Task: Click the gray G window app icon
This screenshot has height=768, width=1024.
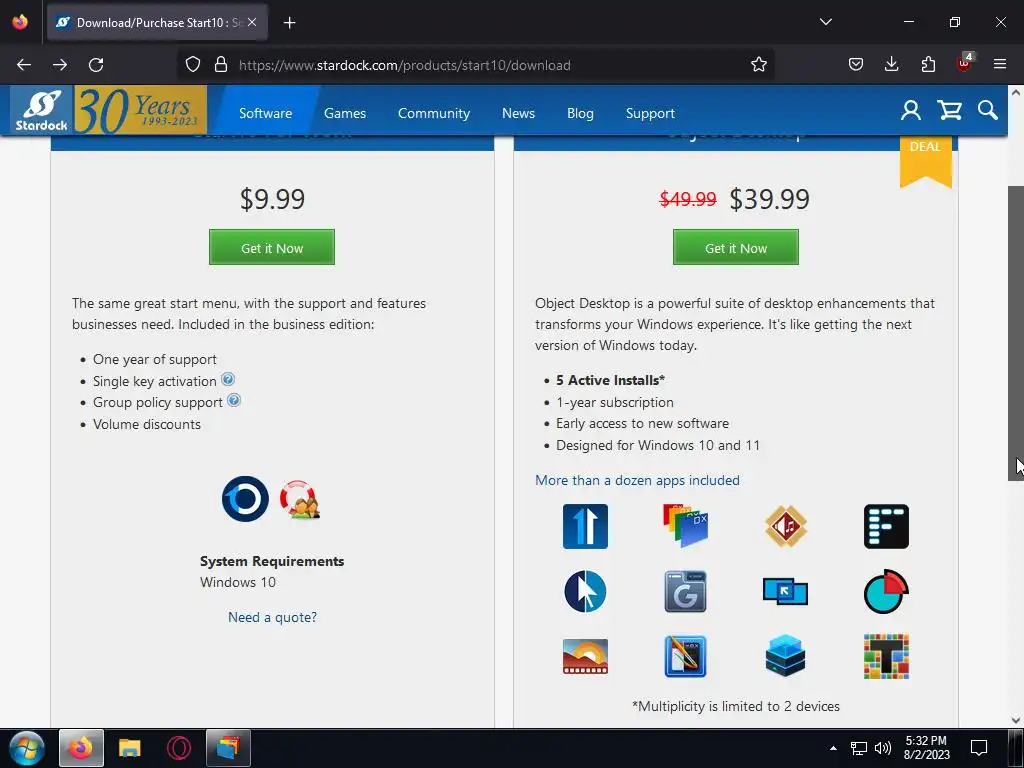Action: (x=685, y=592)
